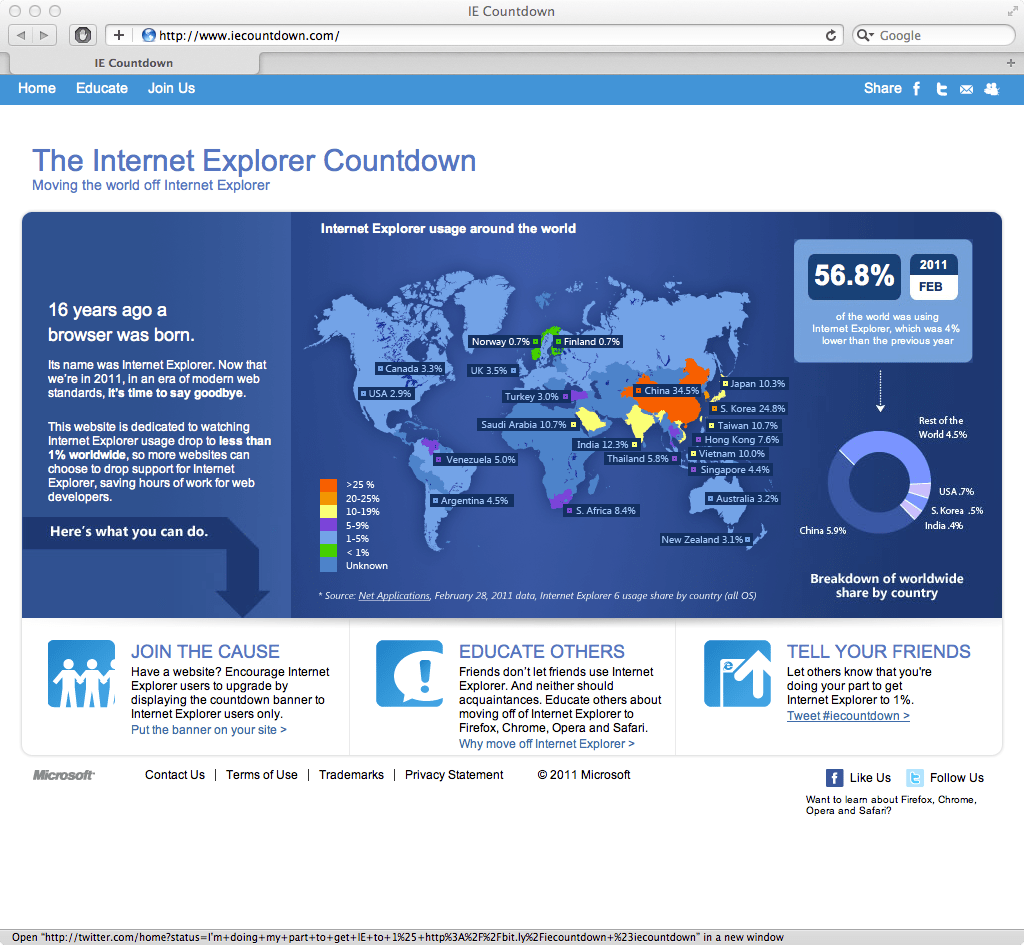Go forward with the browser forward arrow

[x=44, y=35]
